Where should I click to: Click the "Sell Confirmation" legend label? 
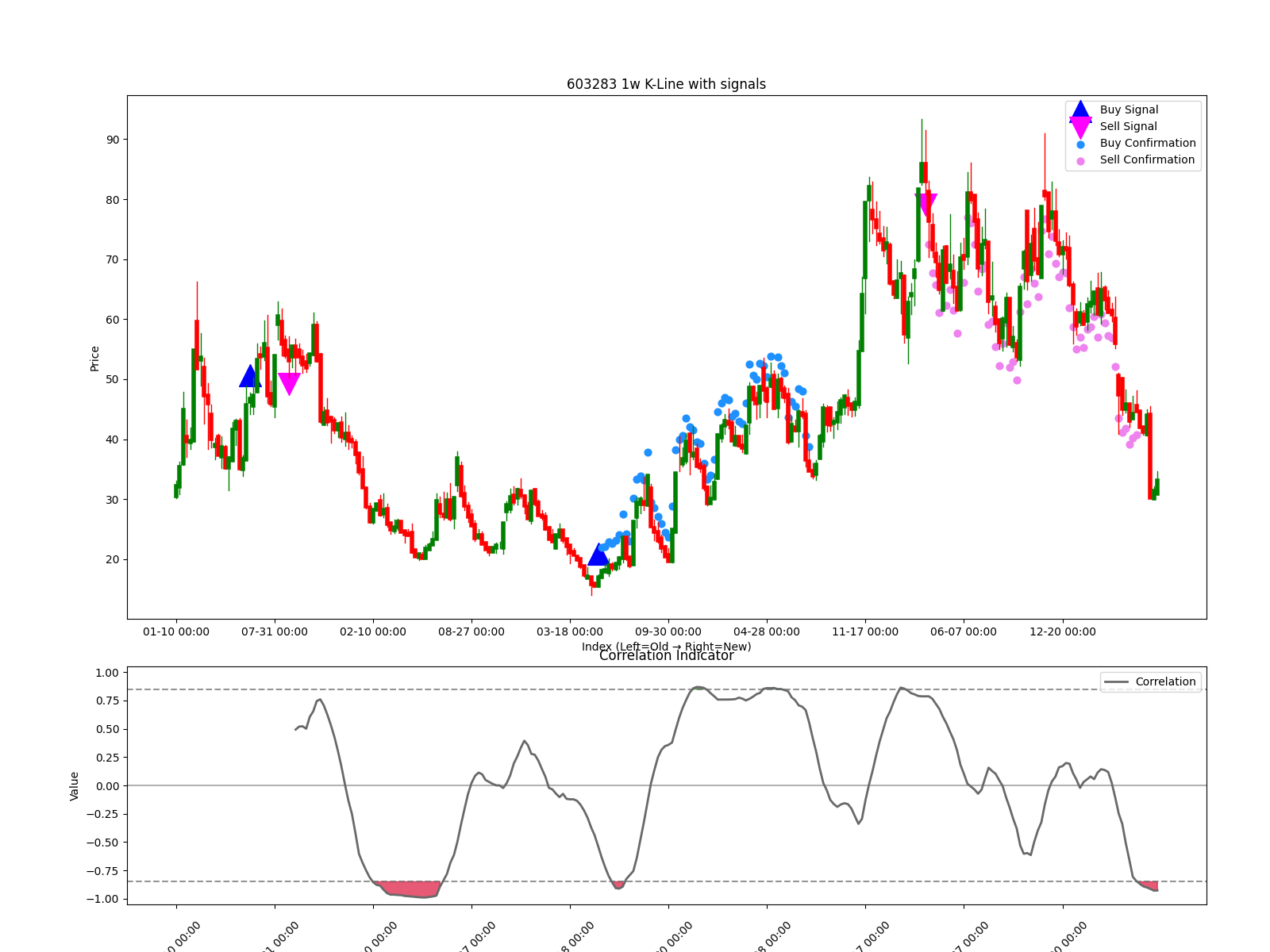(1147, 160)
